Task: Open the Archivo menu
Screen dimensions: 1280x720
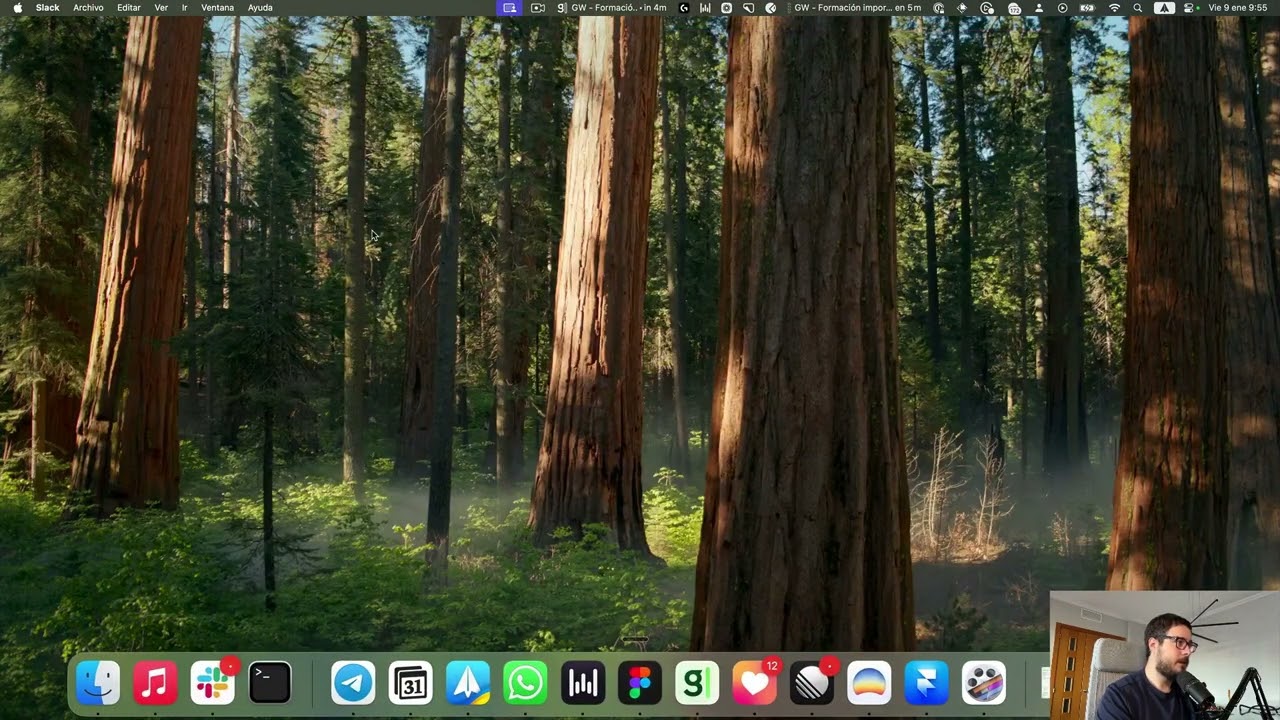Action: 88,7
